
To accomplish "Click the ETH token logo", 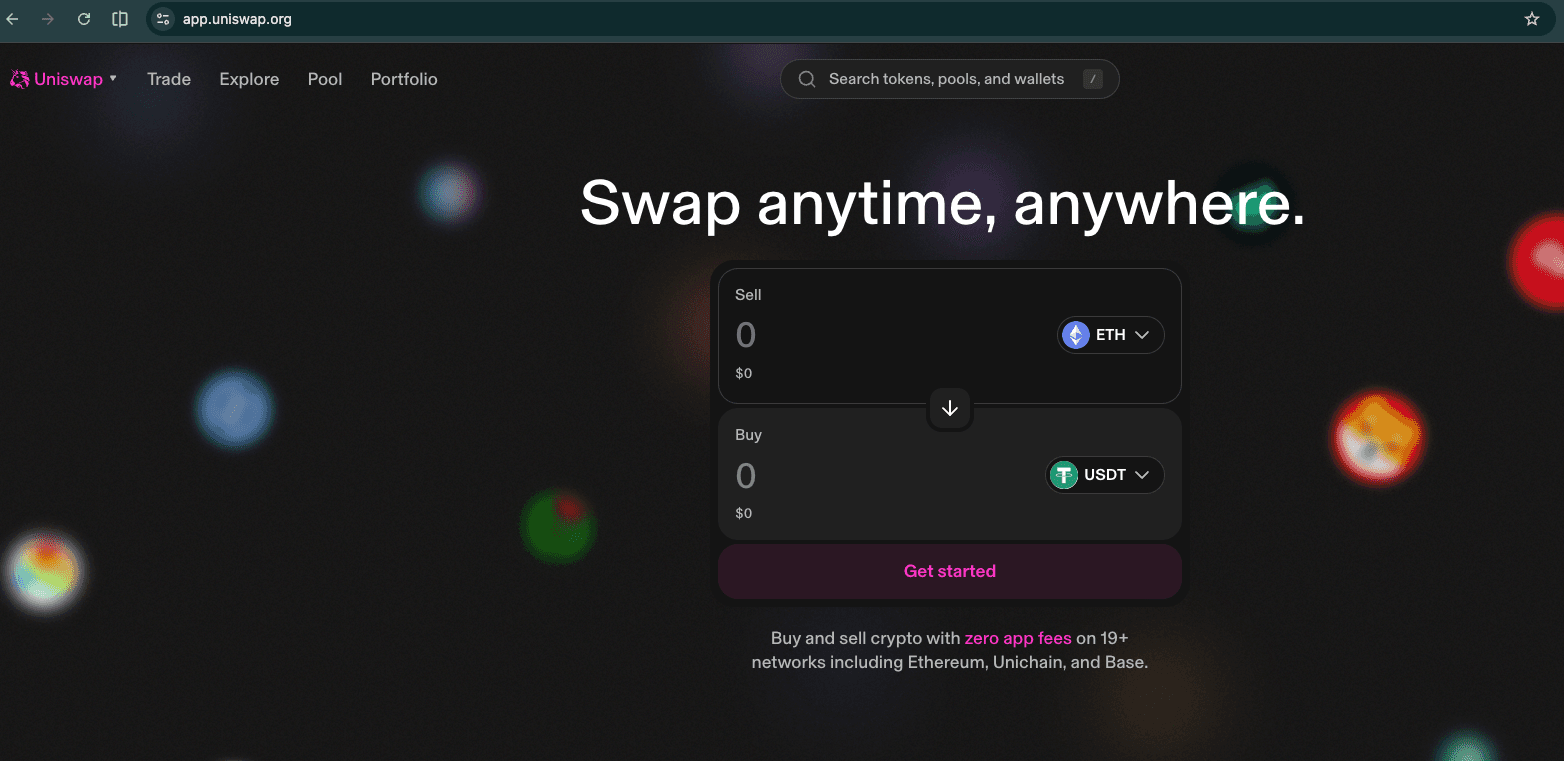I will [1076, 335].
